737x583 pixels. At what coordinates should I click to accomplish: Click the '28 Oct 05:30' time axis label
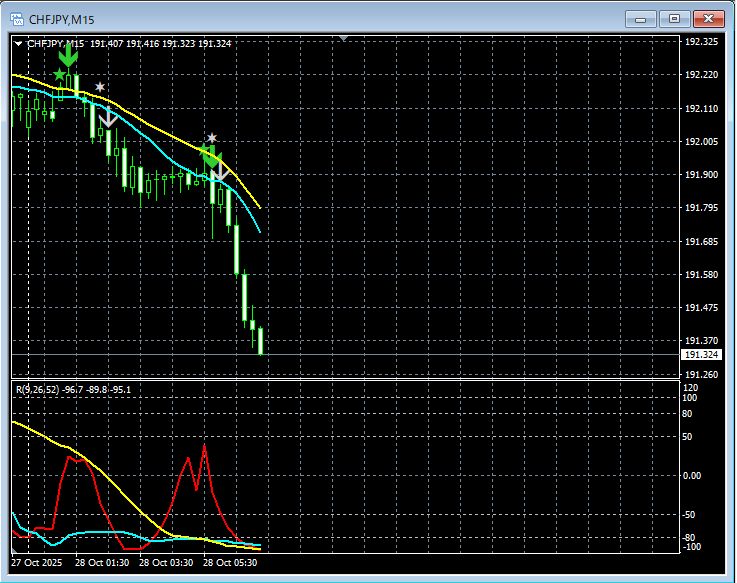(x=230, y=563)
